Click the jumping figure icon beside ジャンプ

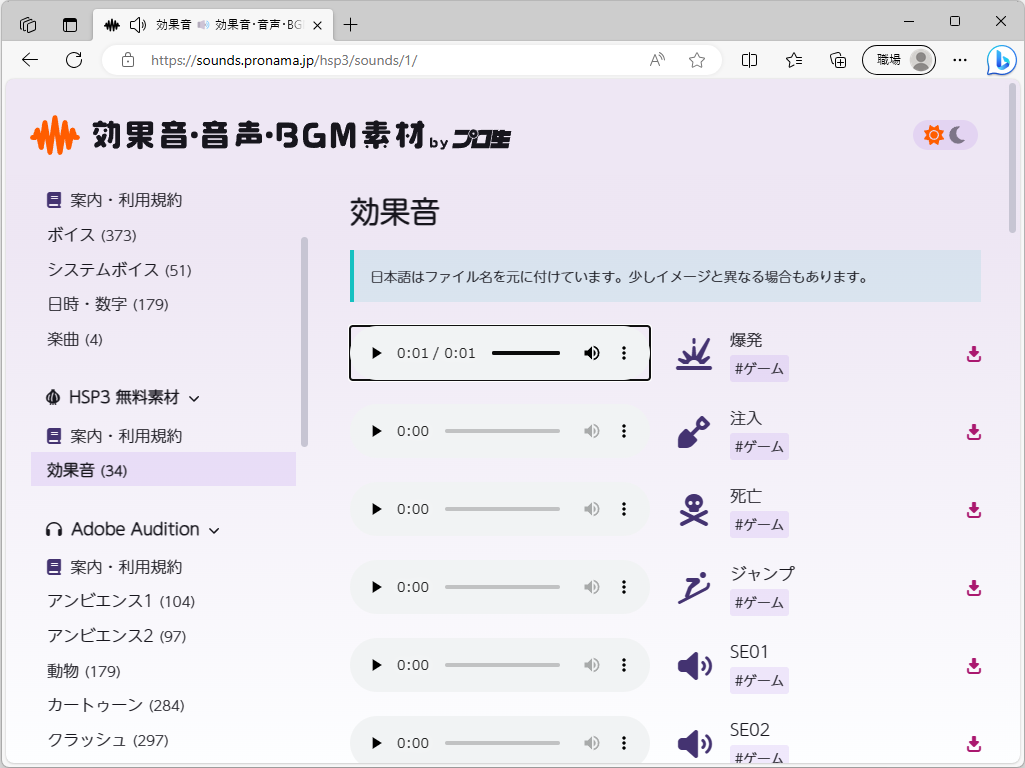click(x=694, y=586)
